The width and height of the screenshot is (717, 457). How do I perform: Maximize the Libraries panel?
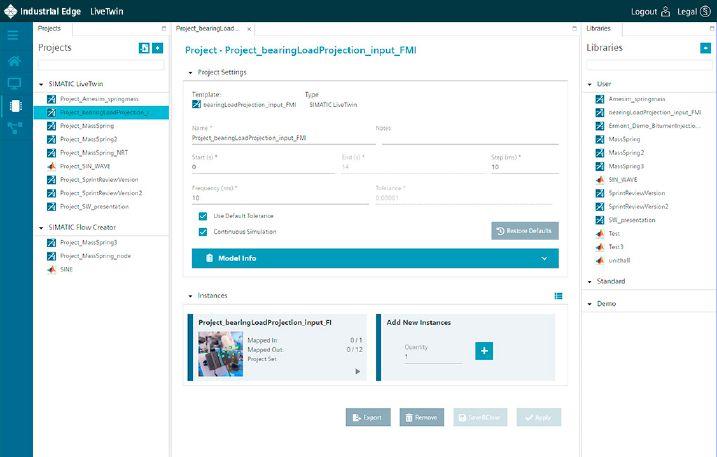712,28
